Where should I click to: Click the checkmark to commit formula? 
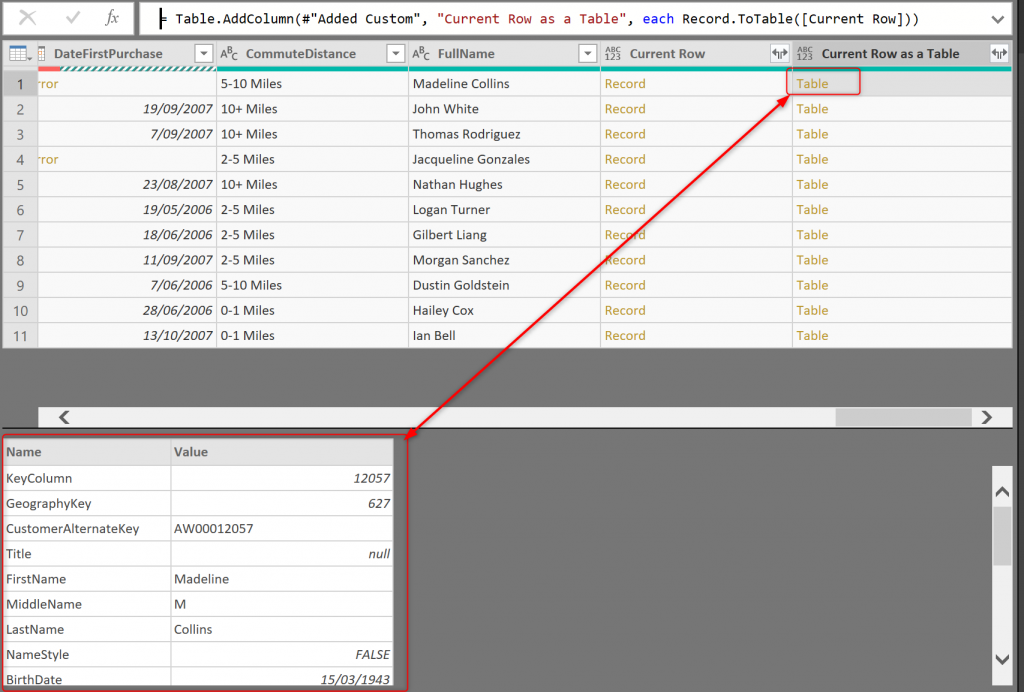[73, 18]
